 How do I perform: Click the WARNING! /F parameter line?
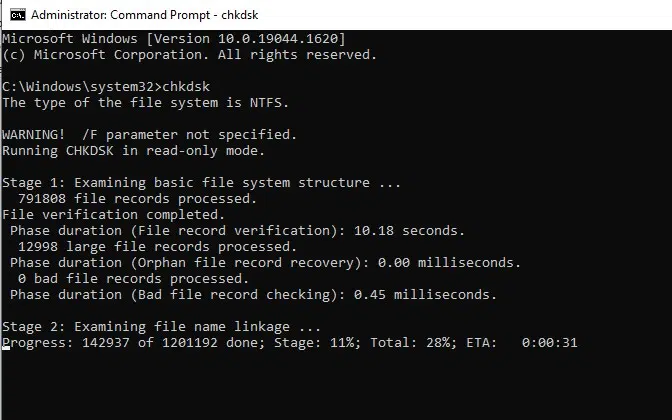tap(149, 135)
